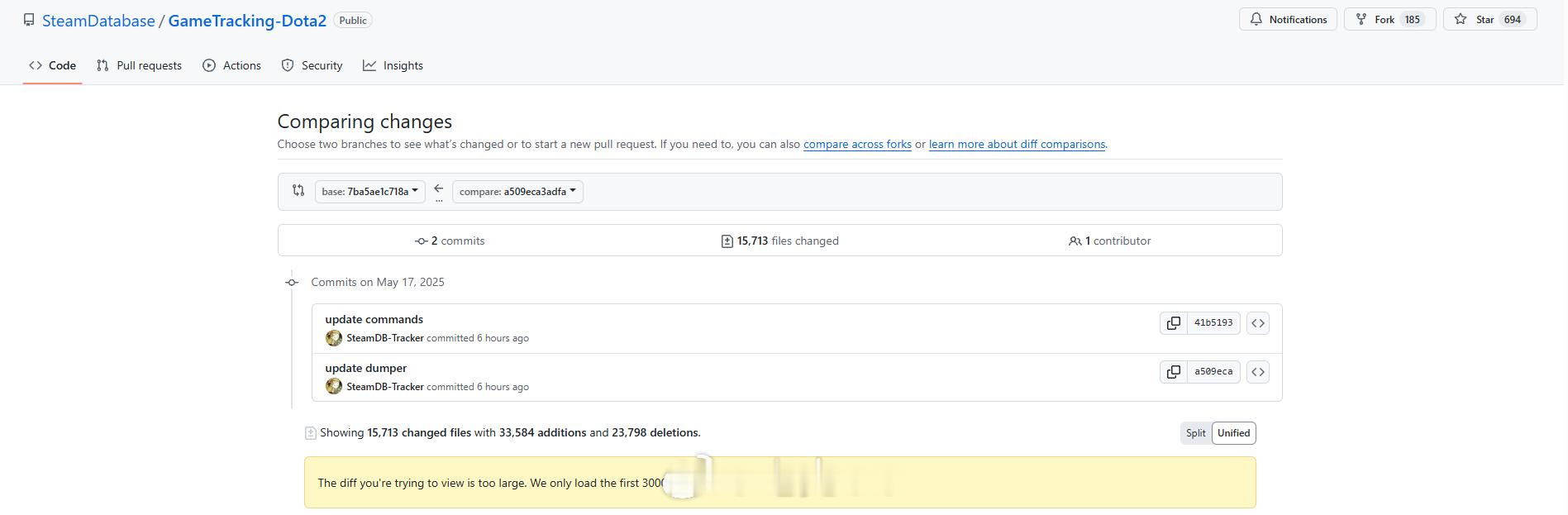Browse repository at commit 41b5193
This screenshot has height=515, width=1568.
(x=1258, y=323)
